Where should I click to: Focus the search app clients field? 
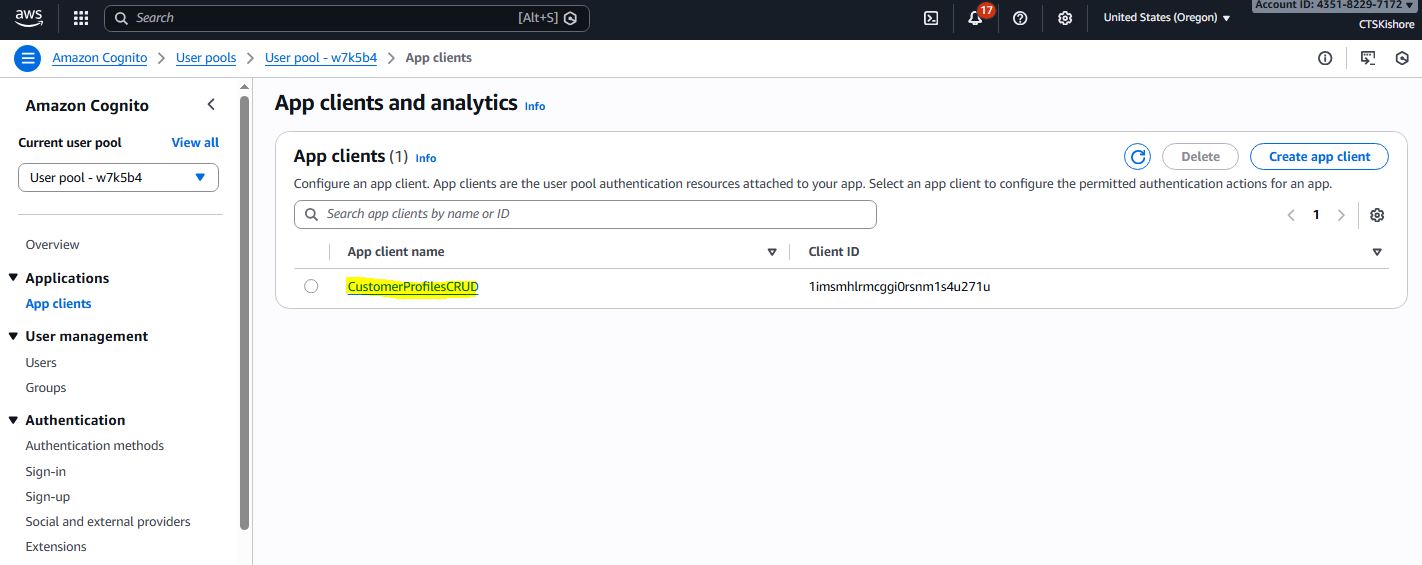585,214
